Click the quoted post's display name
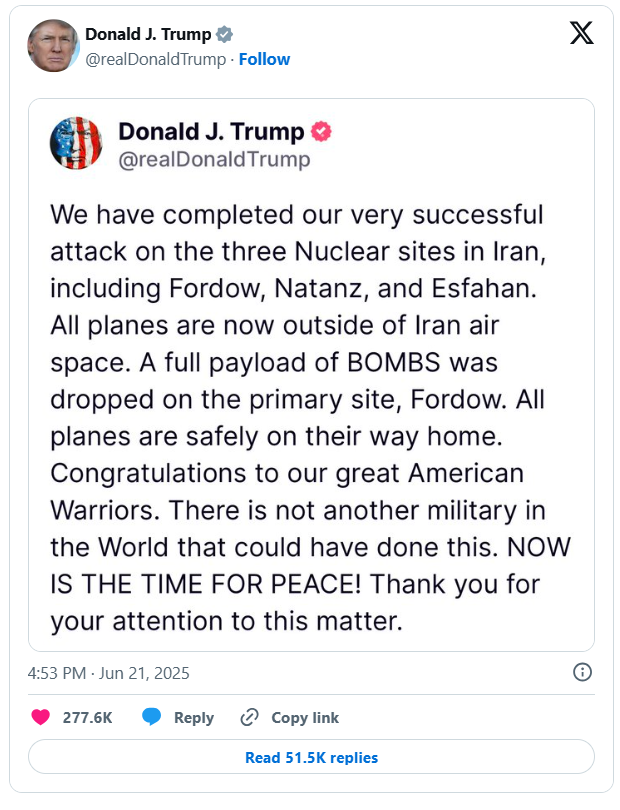The height and width of the screenshot is (810, 620). [211, 132]
